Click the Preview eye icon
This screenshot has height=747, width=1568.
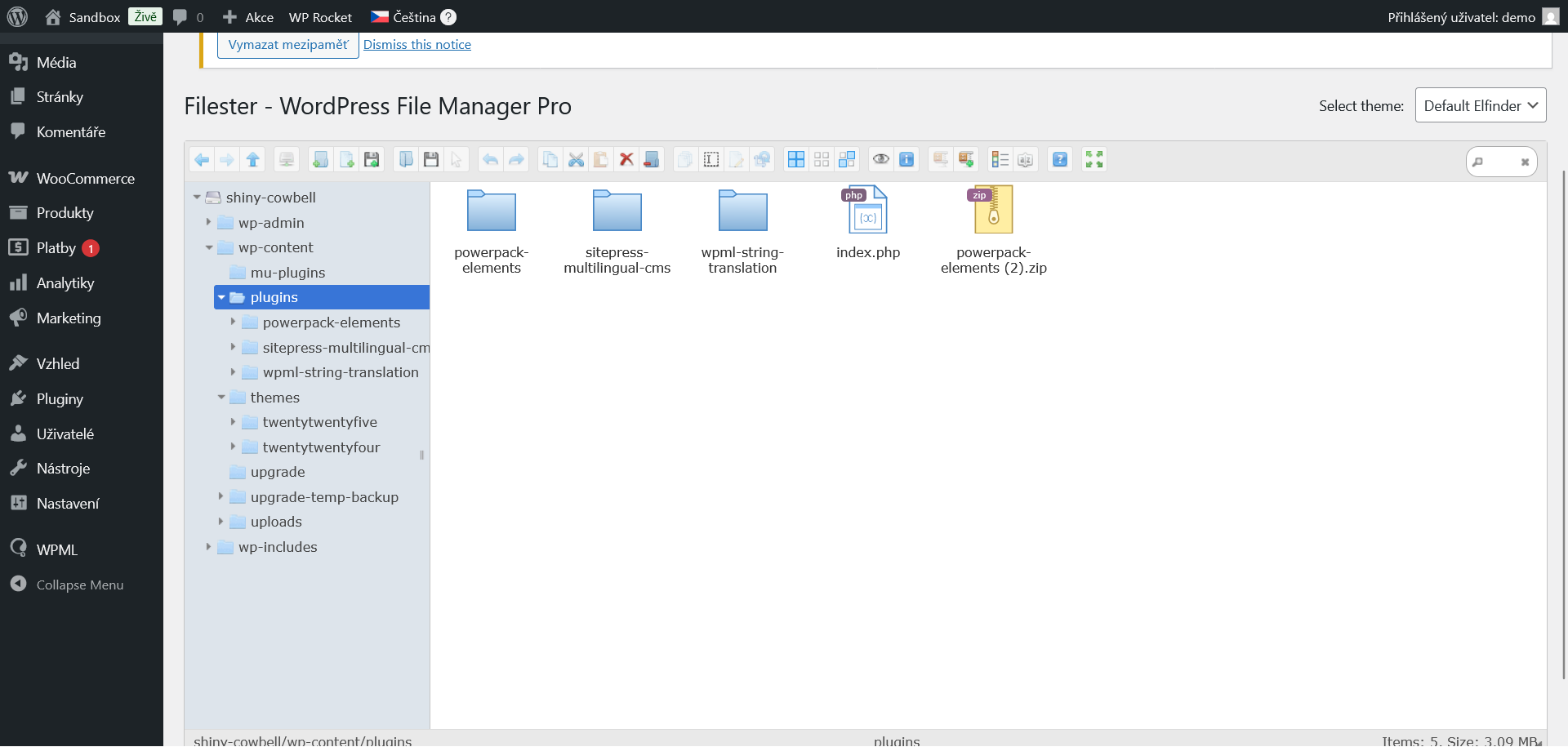tap(881, 160)
